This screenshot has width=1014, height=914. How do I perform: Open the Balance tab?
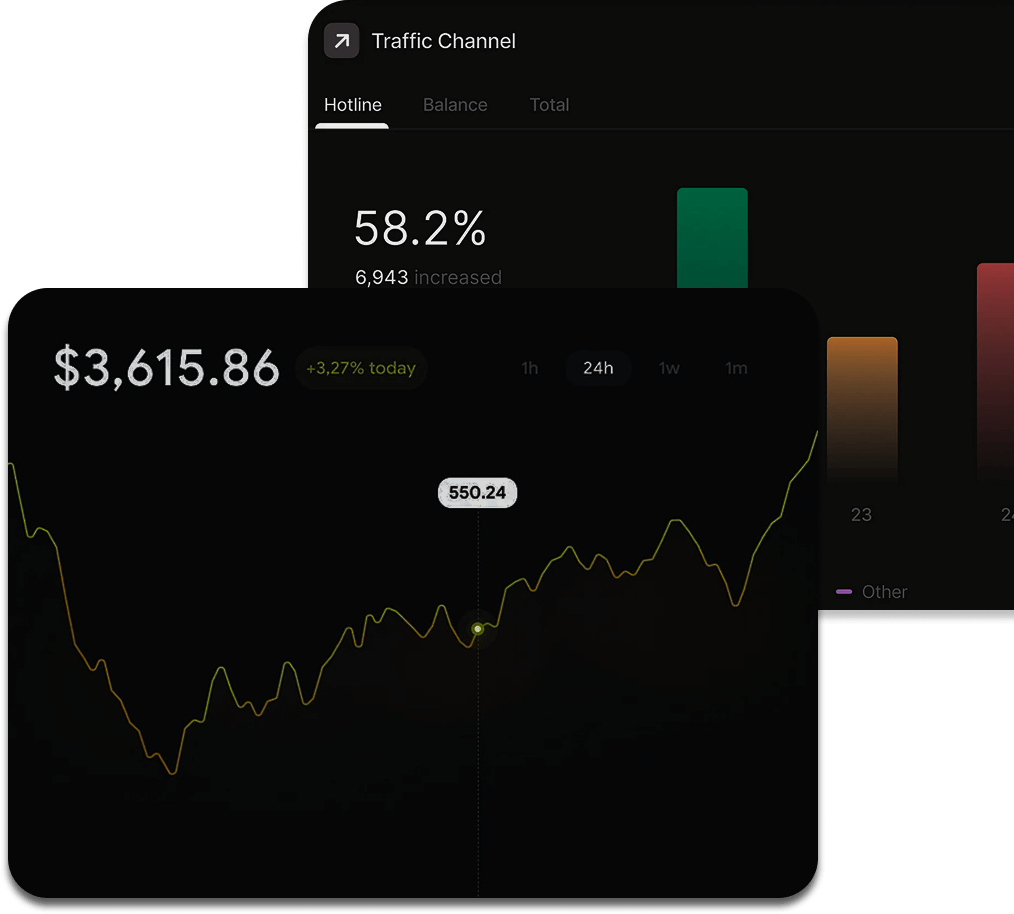(455, 105)
